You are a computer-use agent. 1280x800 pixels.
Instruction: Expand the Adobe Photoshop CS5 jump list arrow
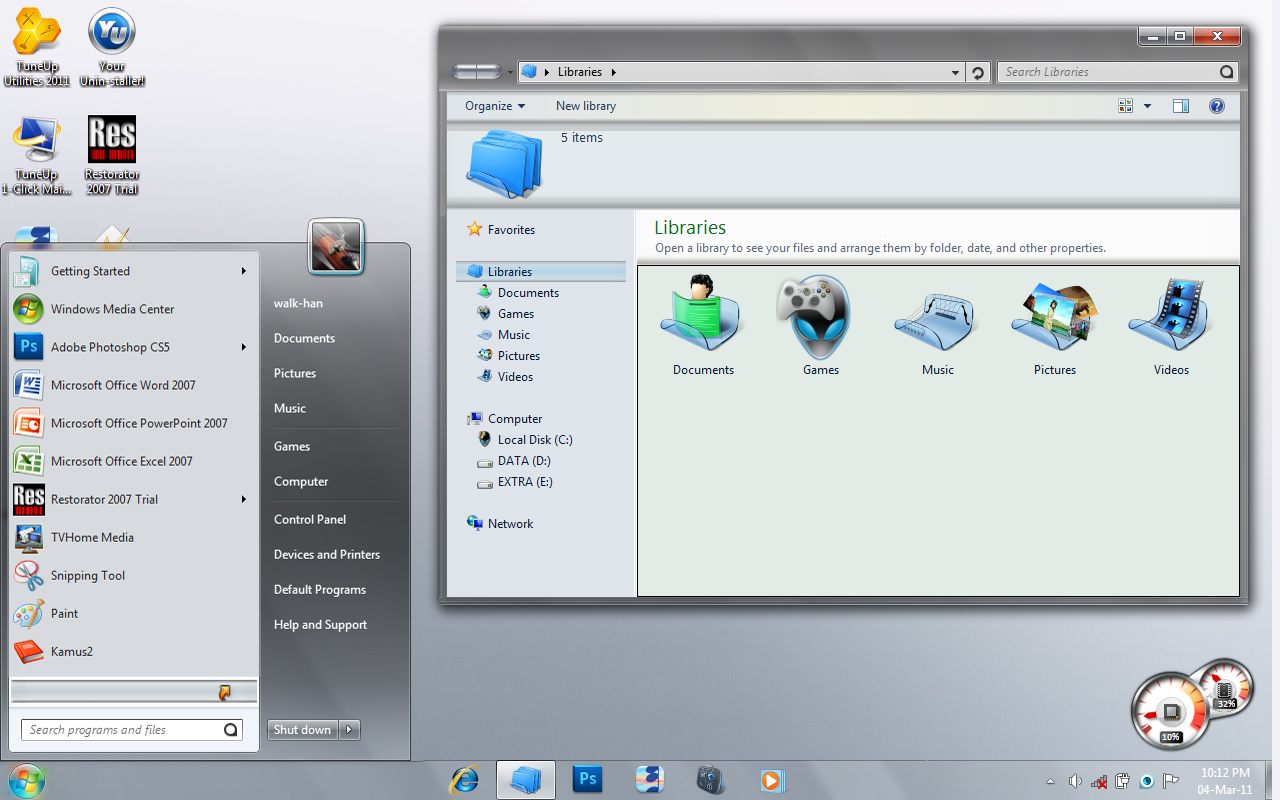[243, 347]
